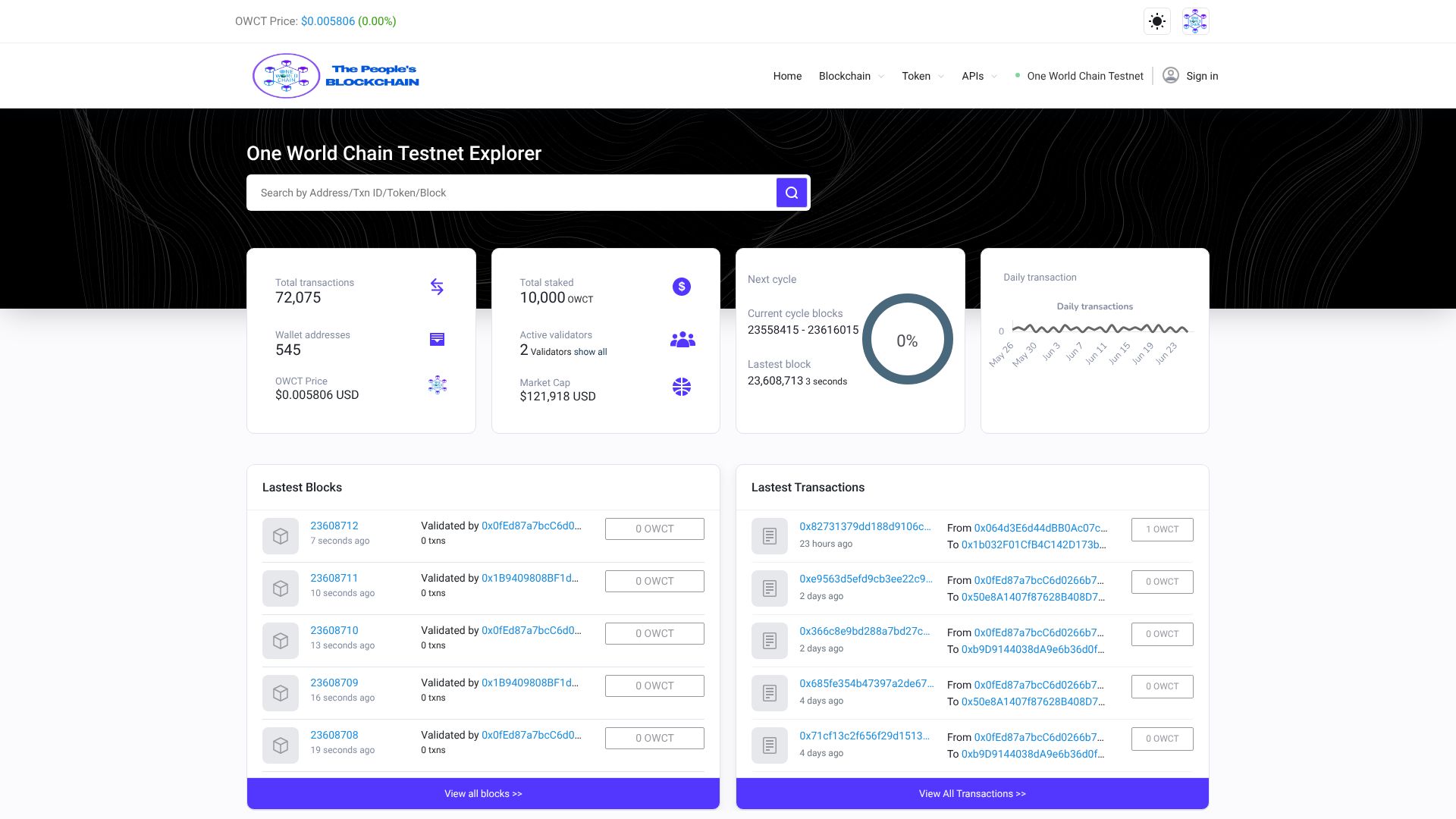
Task: Click the Lastest Transactions heading
Action: (x=808, y=488)
